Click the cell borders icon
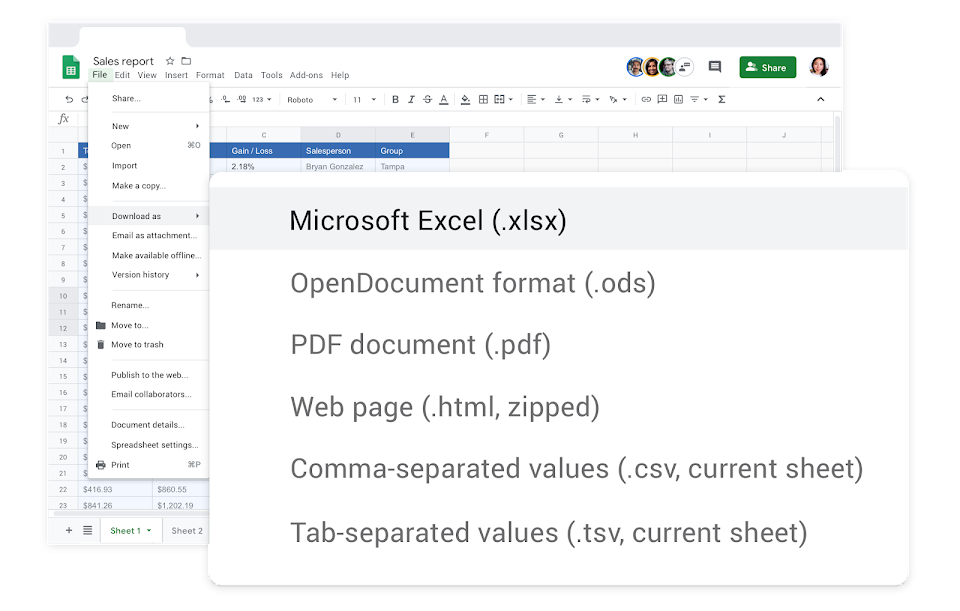This screenshot has height=611, width=960. pyautogui.click(x=484, y=100)
